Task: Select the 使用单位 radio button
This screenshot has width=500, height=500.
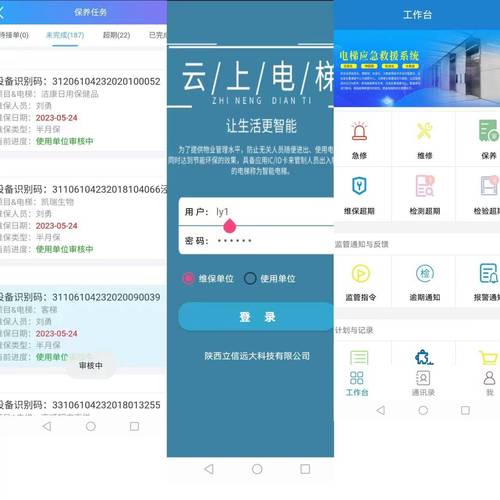Action: tap(250, 278)
